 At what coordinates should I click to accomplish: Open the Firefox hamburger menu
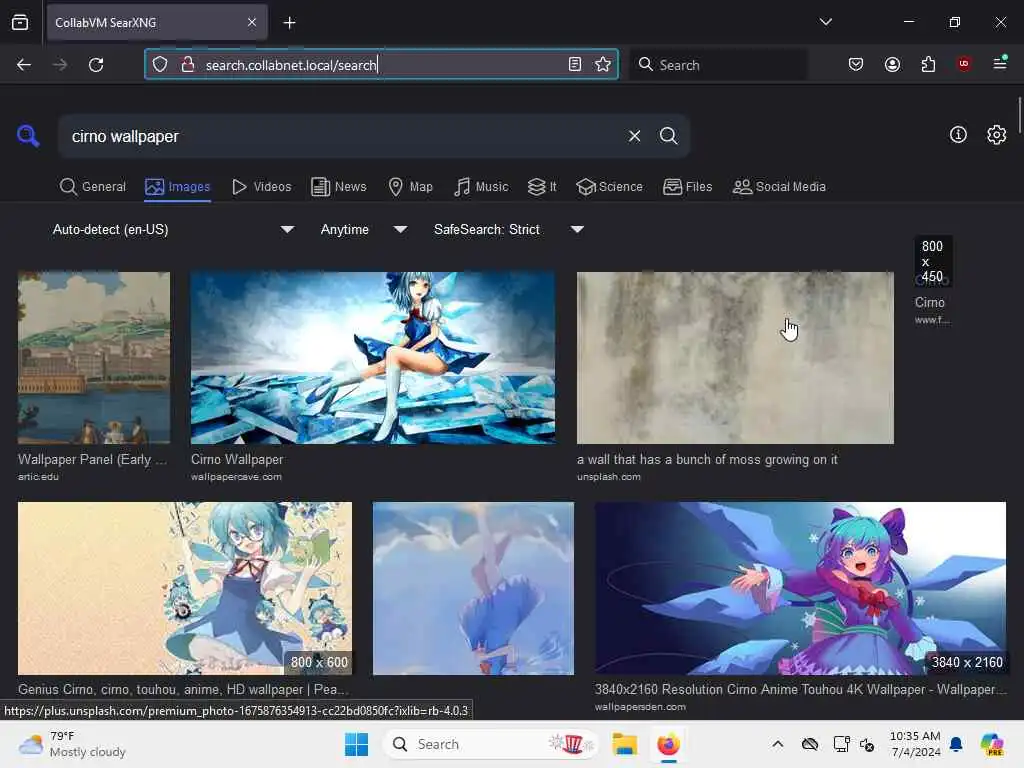1000,63
